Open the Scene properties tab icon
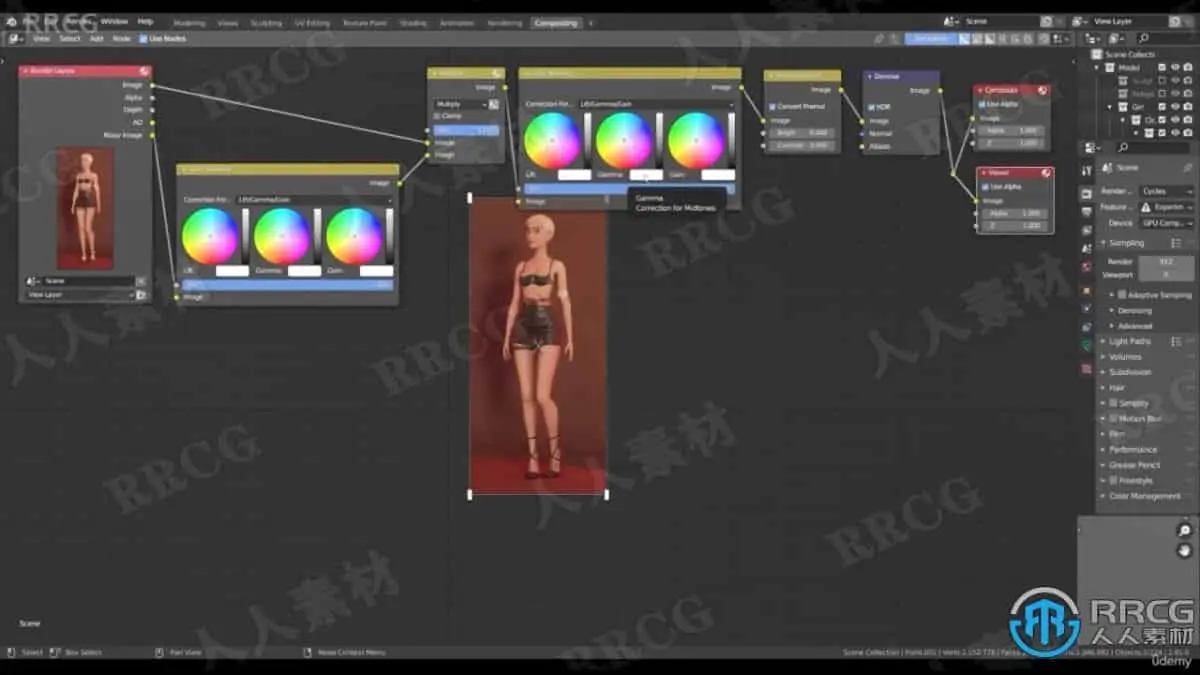1200x675 pixels. pyautogui.click(x=1087, y=249)
